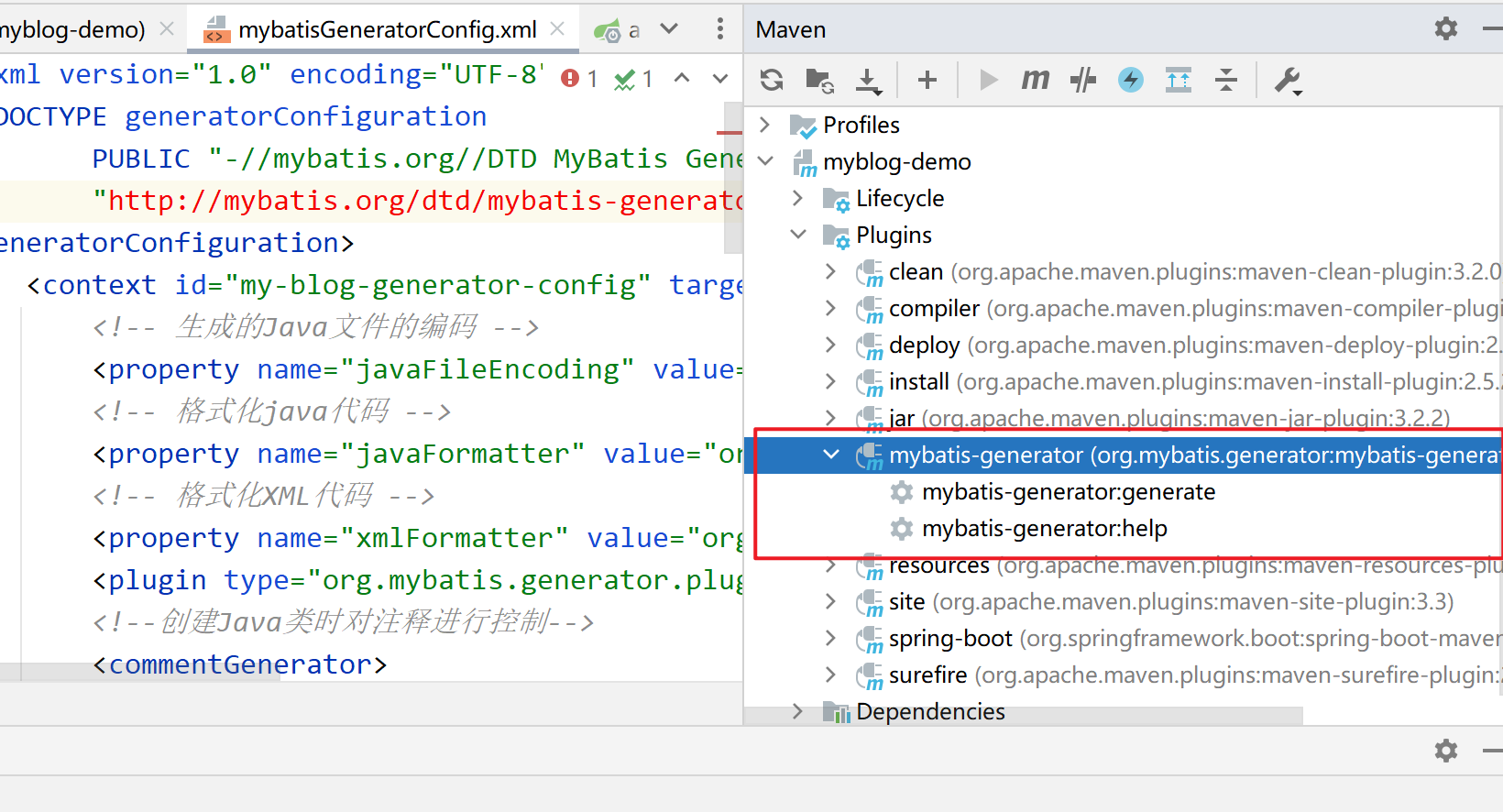Select the deploy plugin row
The height and width of the screenshot is (812, 1503).
click(x=1124, y=346)
